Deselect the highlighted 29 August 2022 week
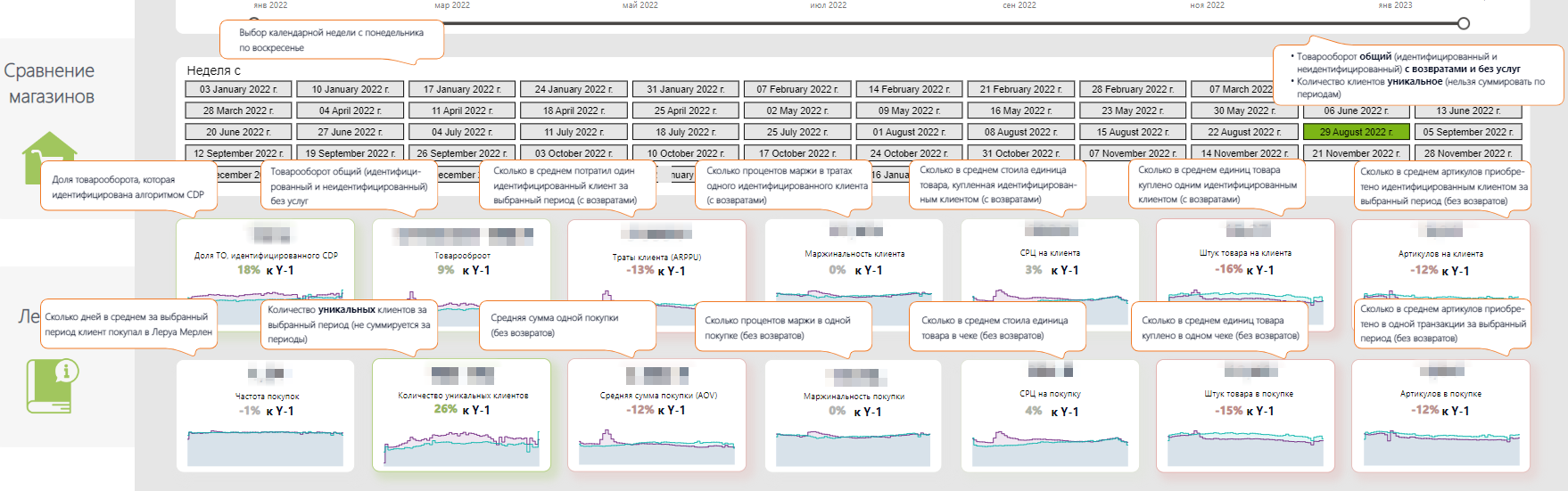The height and width of the screenshot is (491, 1568). tap(1356, 132)
